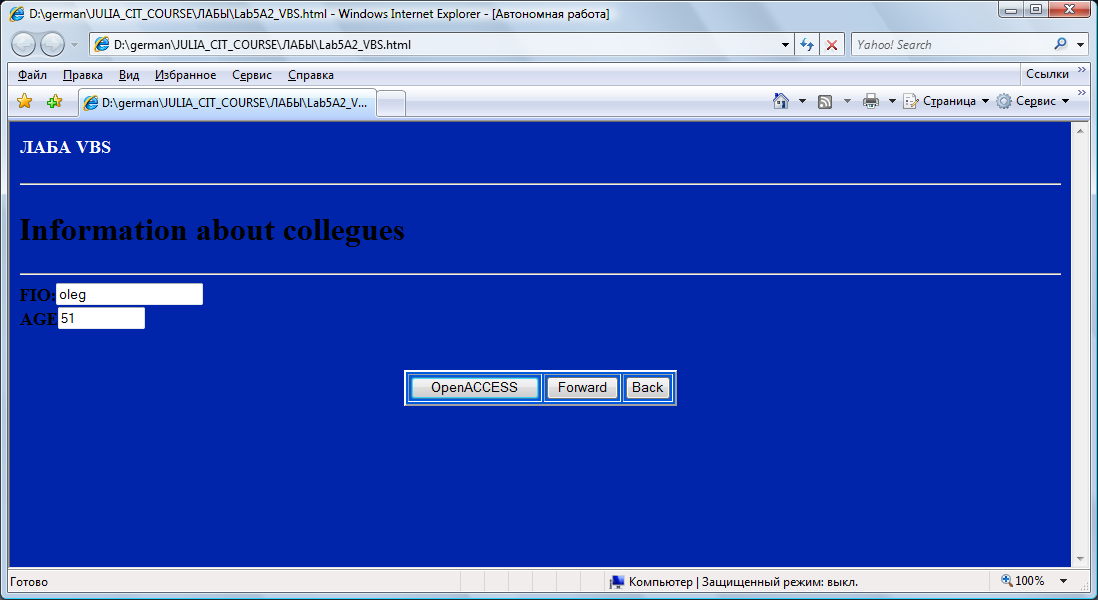
Task: Select the Lab5A2_V... browser tab
Action: (228, 103)
